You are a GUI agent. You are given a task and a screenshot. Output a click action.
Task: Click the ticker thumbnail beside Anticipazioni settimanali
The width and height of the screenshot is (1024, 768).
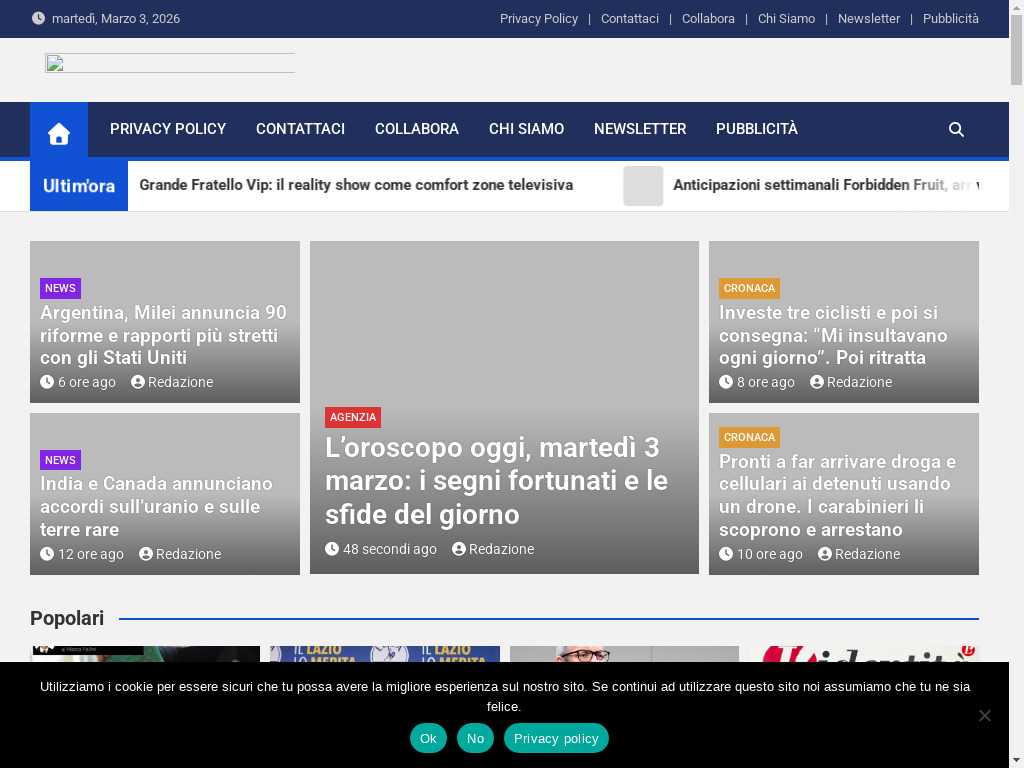coord(643,186)
